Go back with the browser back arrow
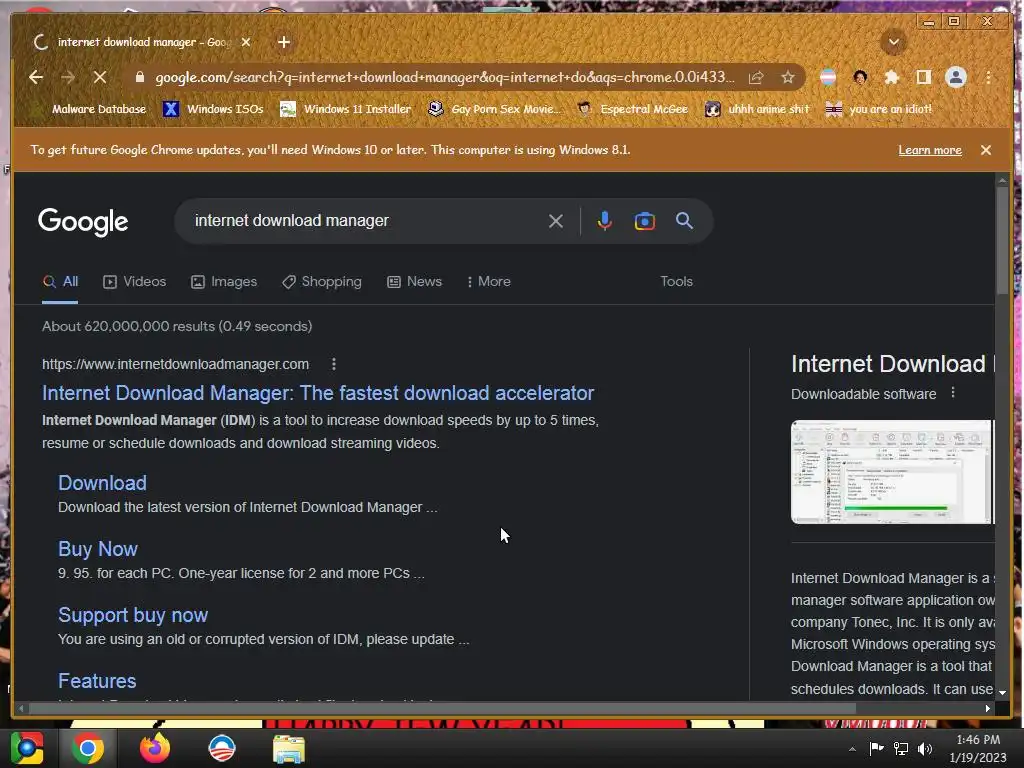The width and height of the screenshot is (1024, 768). pos(36,77)
